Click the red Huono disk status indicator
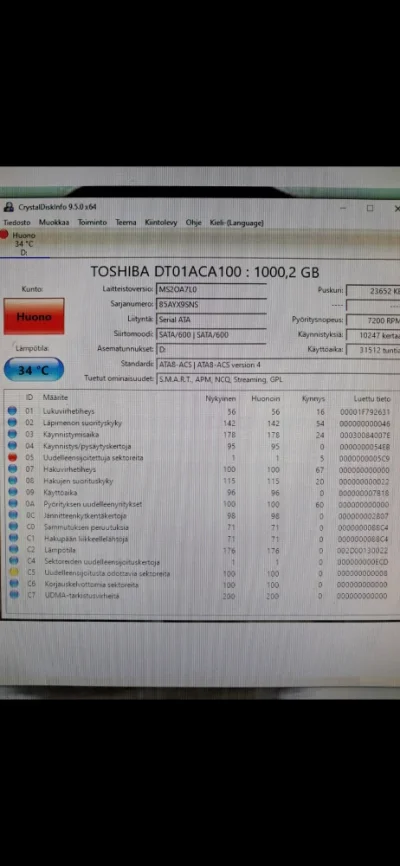400x866 pixels. tap(5, 235)
